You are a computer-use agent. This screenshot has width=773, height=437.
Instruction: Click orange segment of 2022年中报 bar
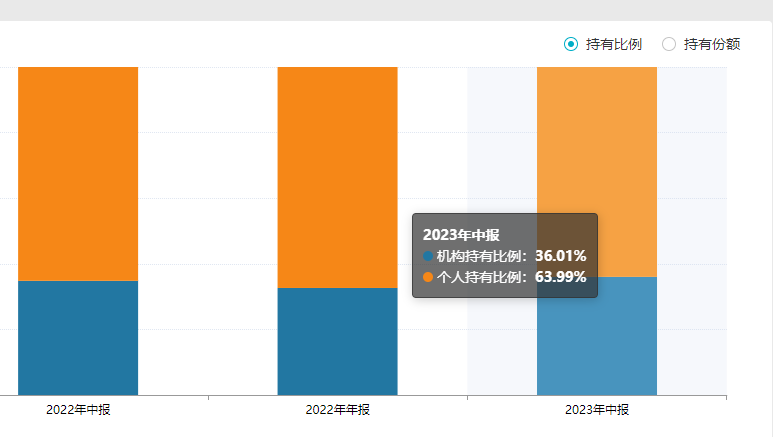click(x=78, y=174)
